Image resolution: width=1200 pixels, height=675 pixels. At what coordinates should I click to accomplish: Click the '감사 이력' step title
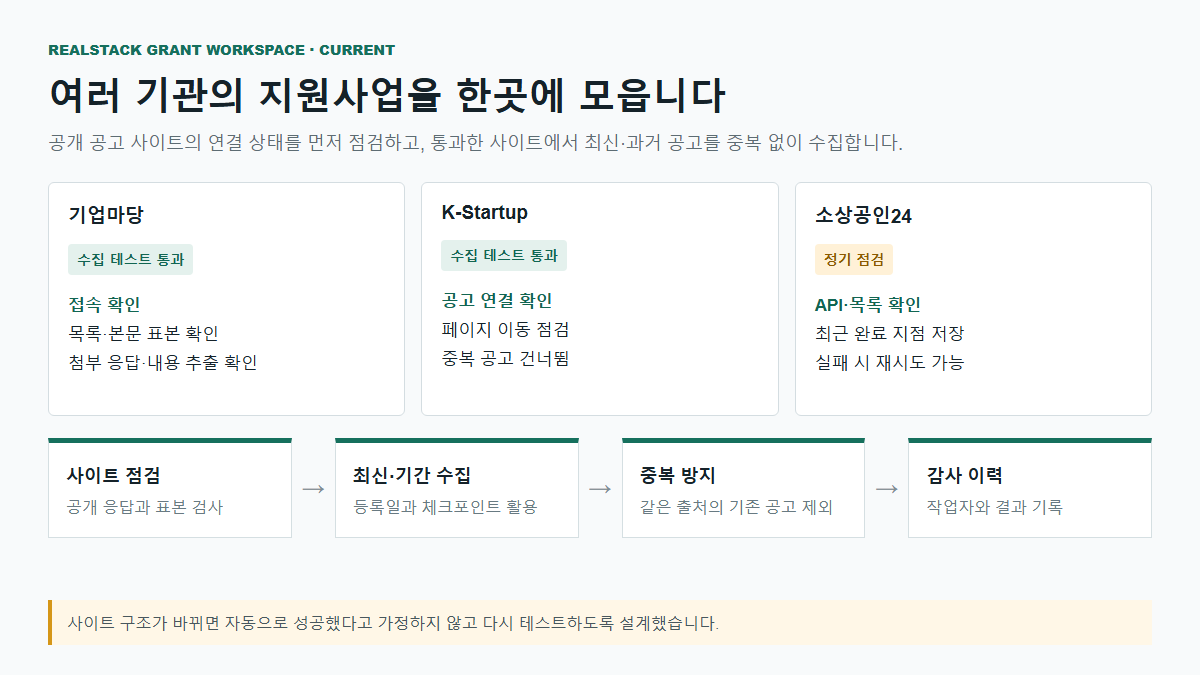pyautogui.click(x=965, y=476)
